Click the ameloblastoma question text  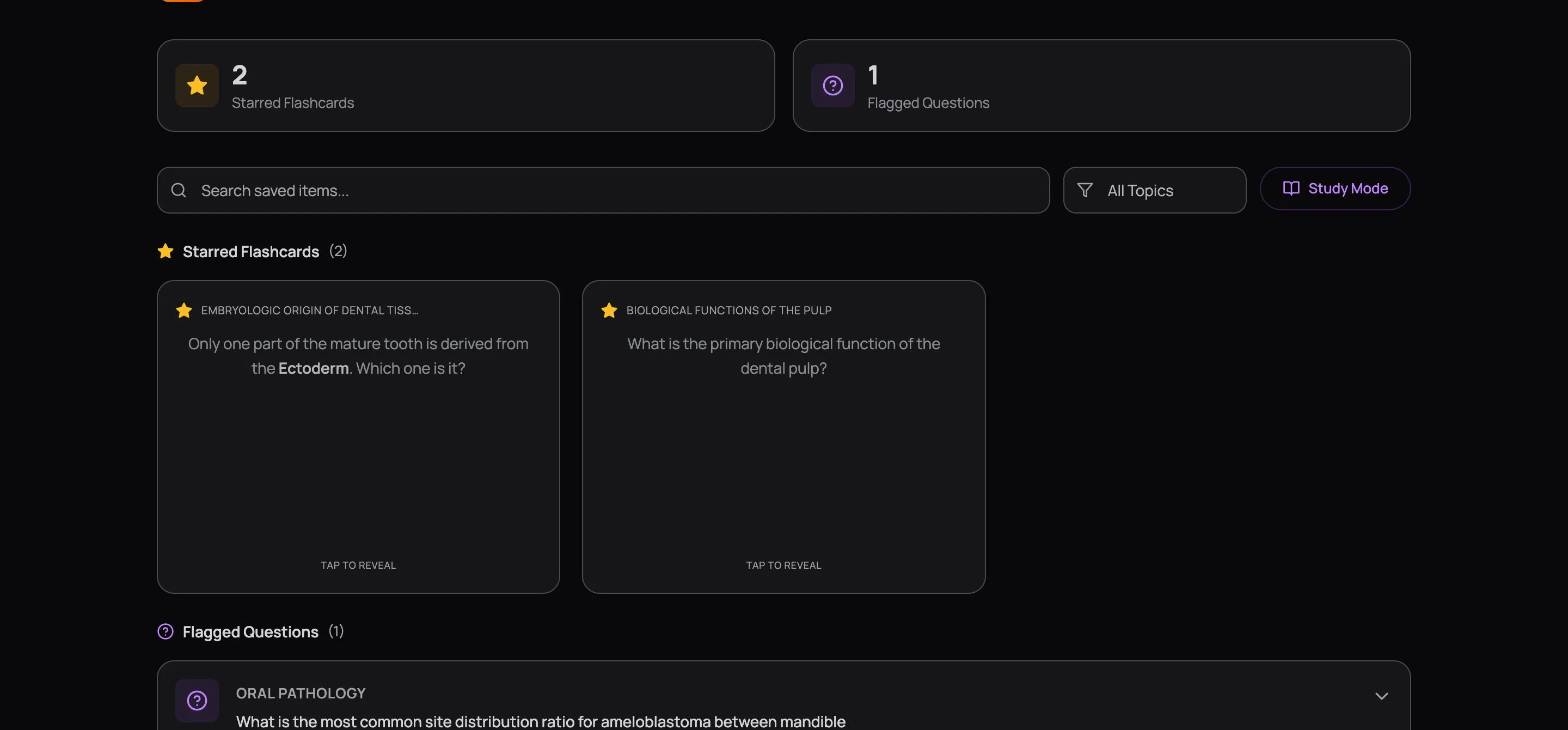[x=541, y=721]
